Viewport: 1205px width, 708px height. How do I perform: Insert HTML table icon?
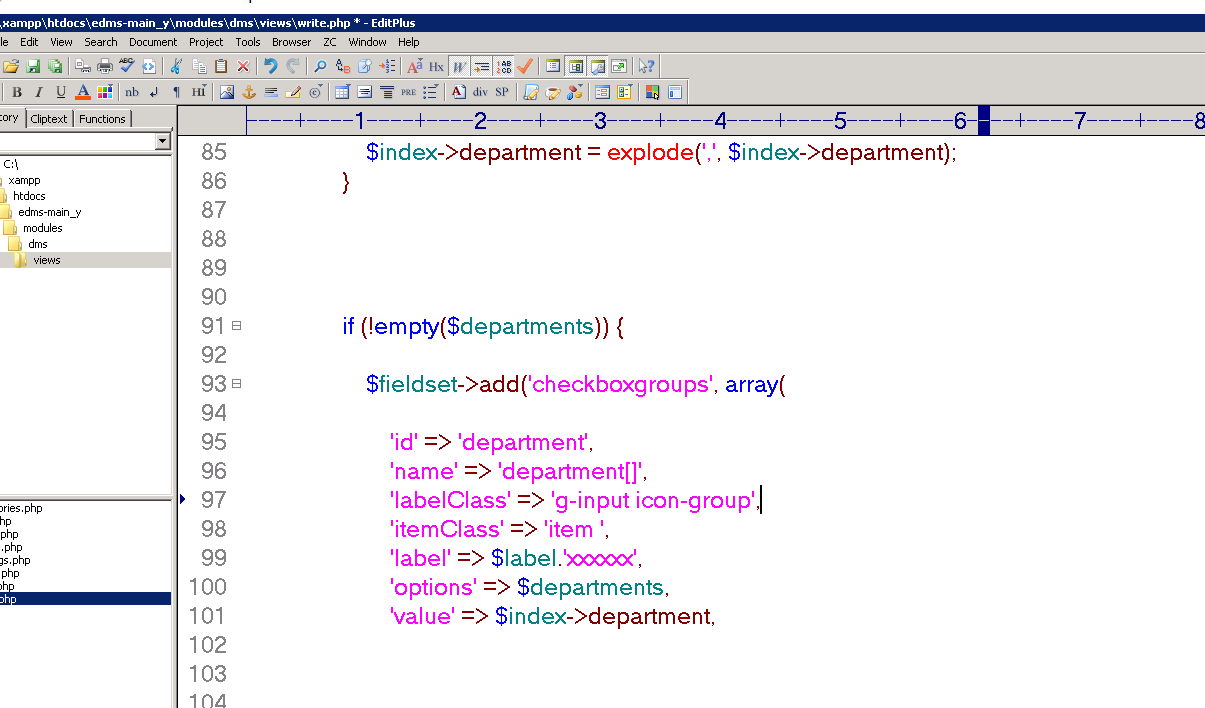[342, 92]
